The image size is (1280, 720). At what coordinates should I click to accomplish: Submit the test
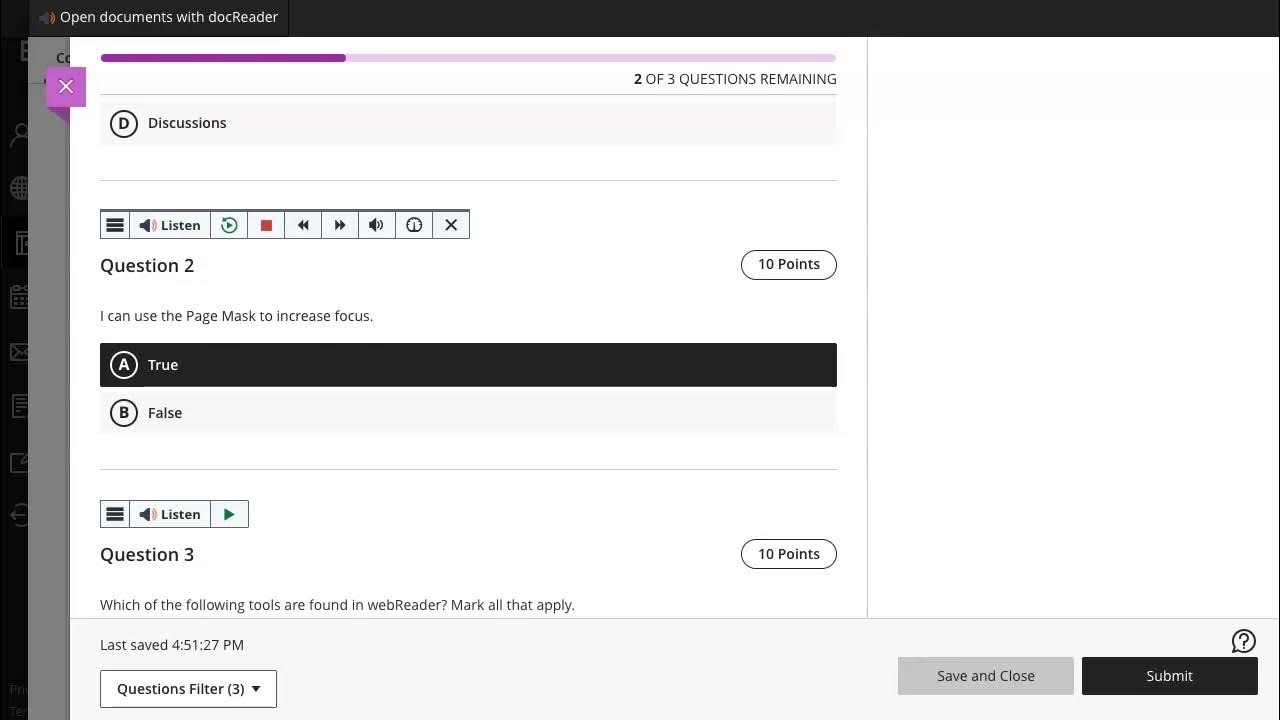coord(1169,676)
